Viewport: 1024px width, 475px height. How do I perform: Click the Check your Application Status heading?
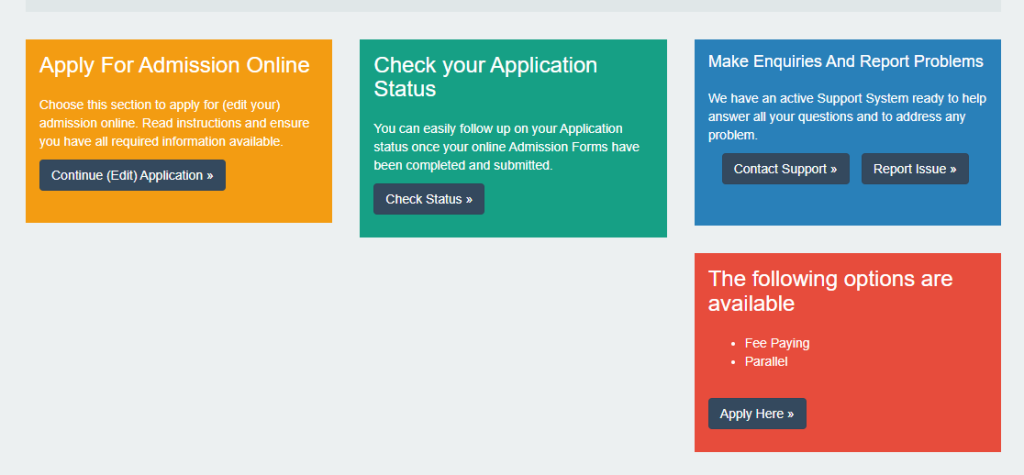(485, 77)
